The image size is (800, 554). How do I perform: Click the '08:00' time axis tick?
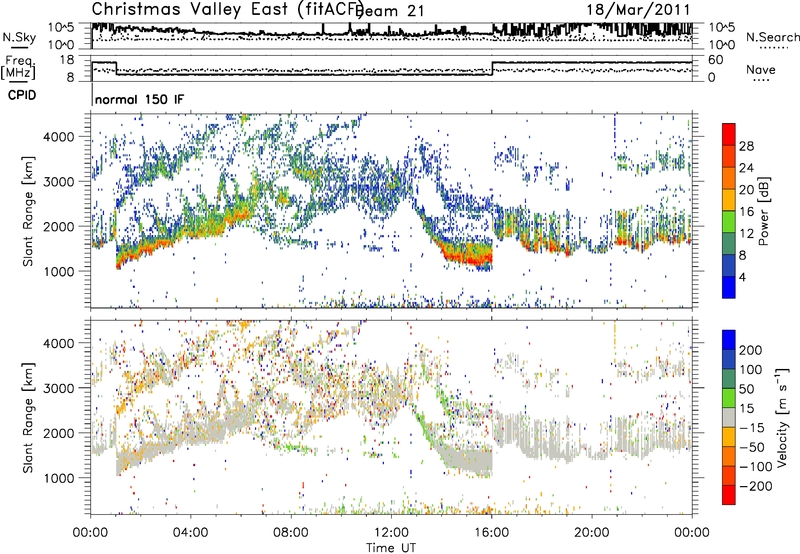tap(290, 533)
